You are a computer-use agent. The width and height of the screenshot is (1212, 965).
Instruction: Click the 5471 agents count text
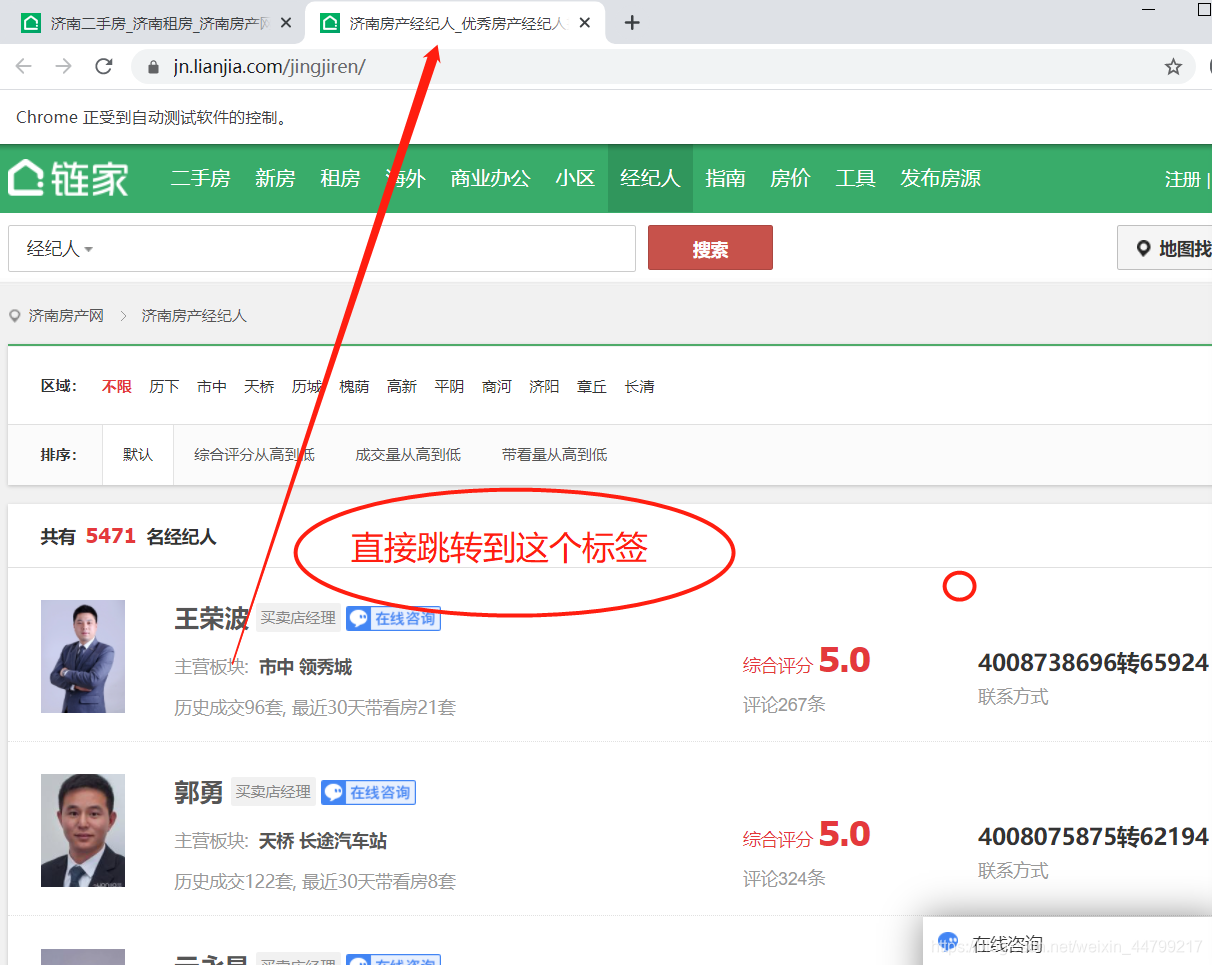(111, 536)
